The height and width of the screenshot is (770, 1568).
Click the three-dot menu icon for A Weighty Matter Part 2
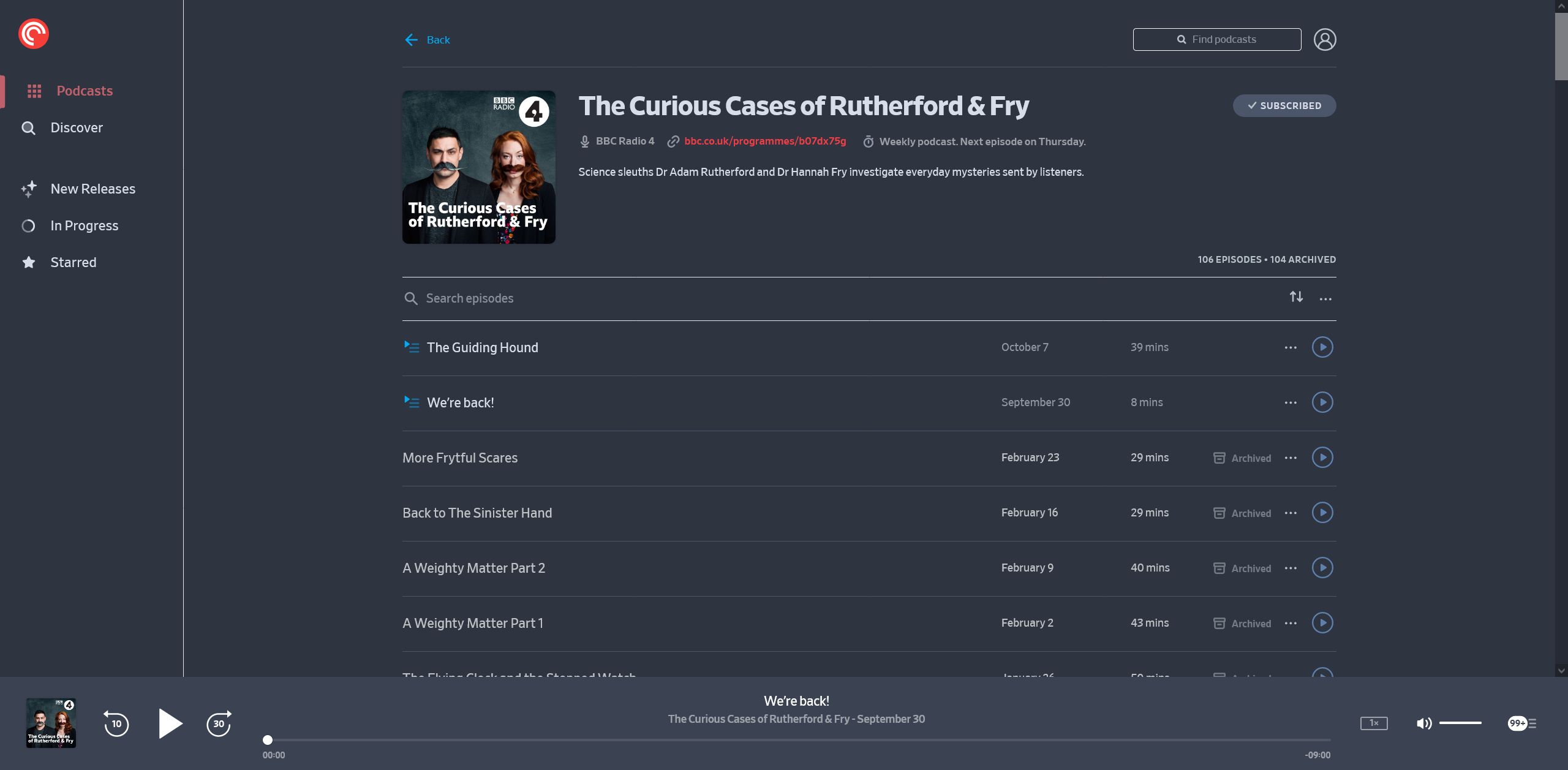[1291, 567]
